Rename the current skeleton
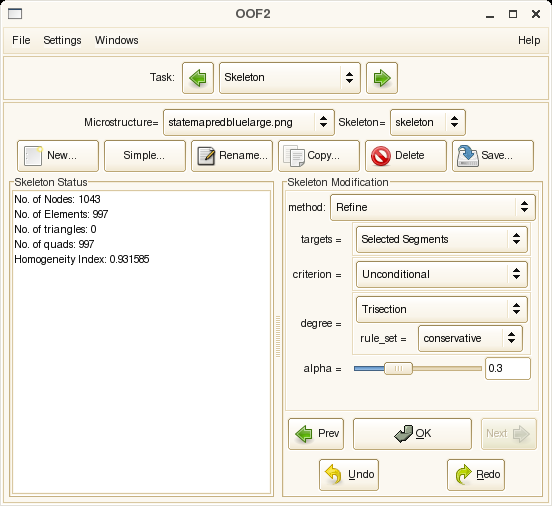Viewport: 552px width, 506px height. (232, 156)
